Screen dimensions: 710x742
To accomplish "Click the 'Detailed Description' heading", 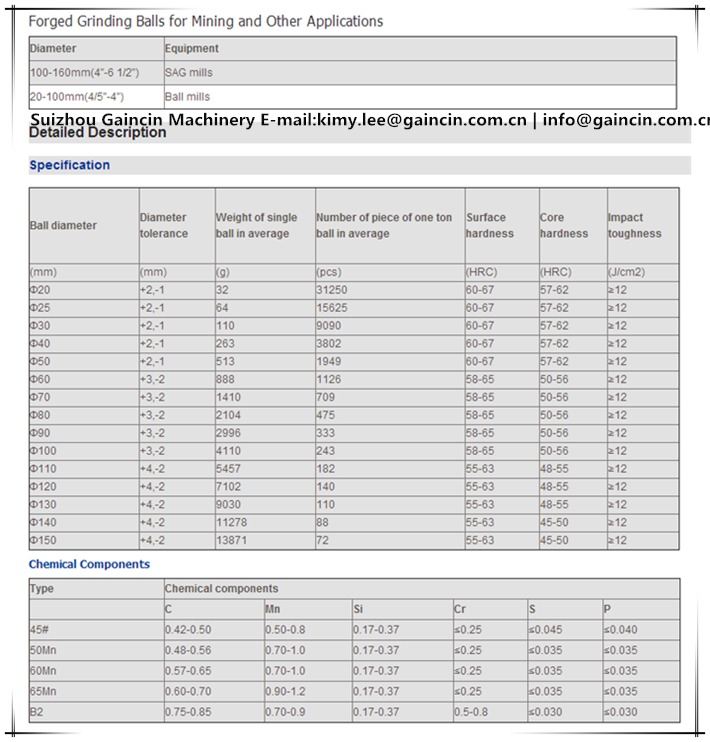I will pos(97,133).
